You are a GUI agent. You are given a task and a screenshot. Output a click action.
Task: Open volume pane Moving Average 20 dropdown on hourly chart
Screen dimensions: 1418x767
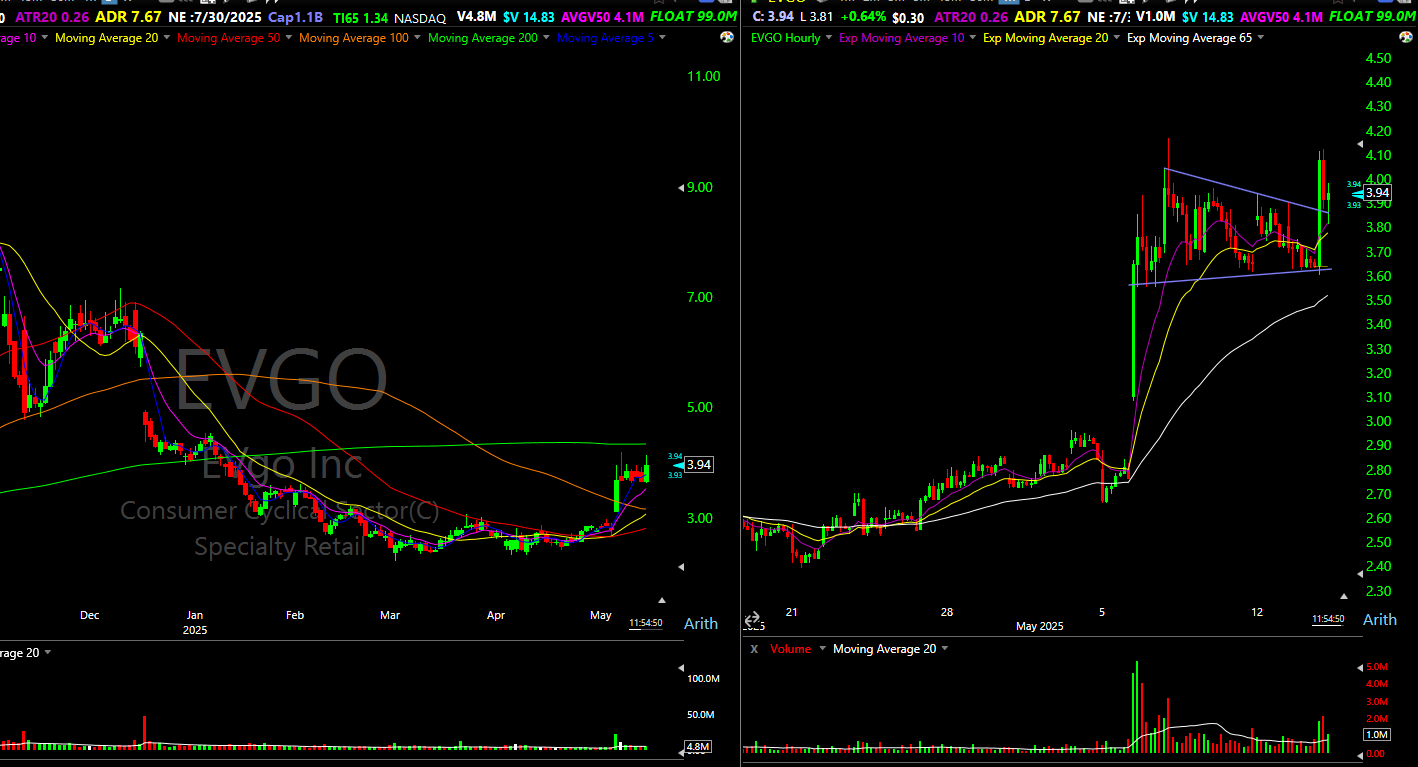945,649
